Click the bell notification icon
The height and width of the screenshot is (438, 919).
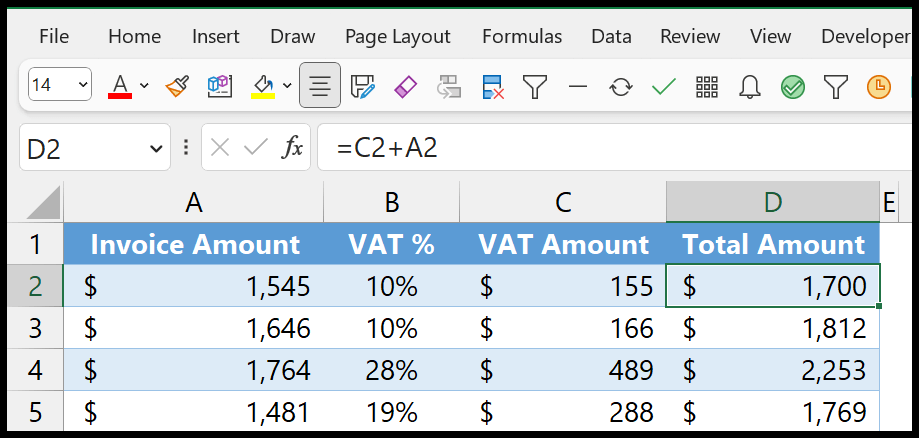pos(750,87)
